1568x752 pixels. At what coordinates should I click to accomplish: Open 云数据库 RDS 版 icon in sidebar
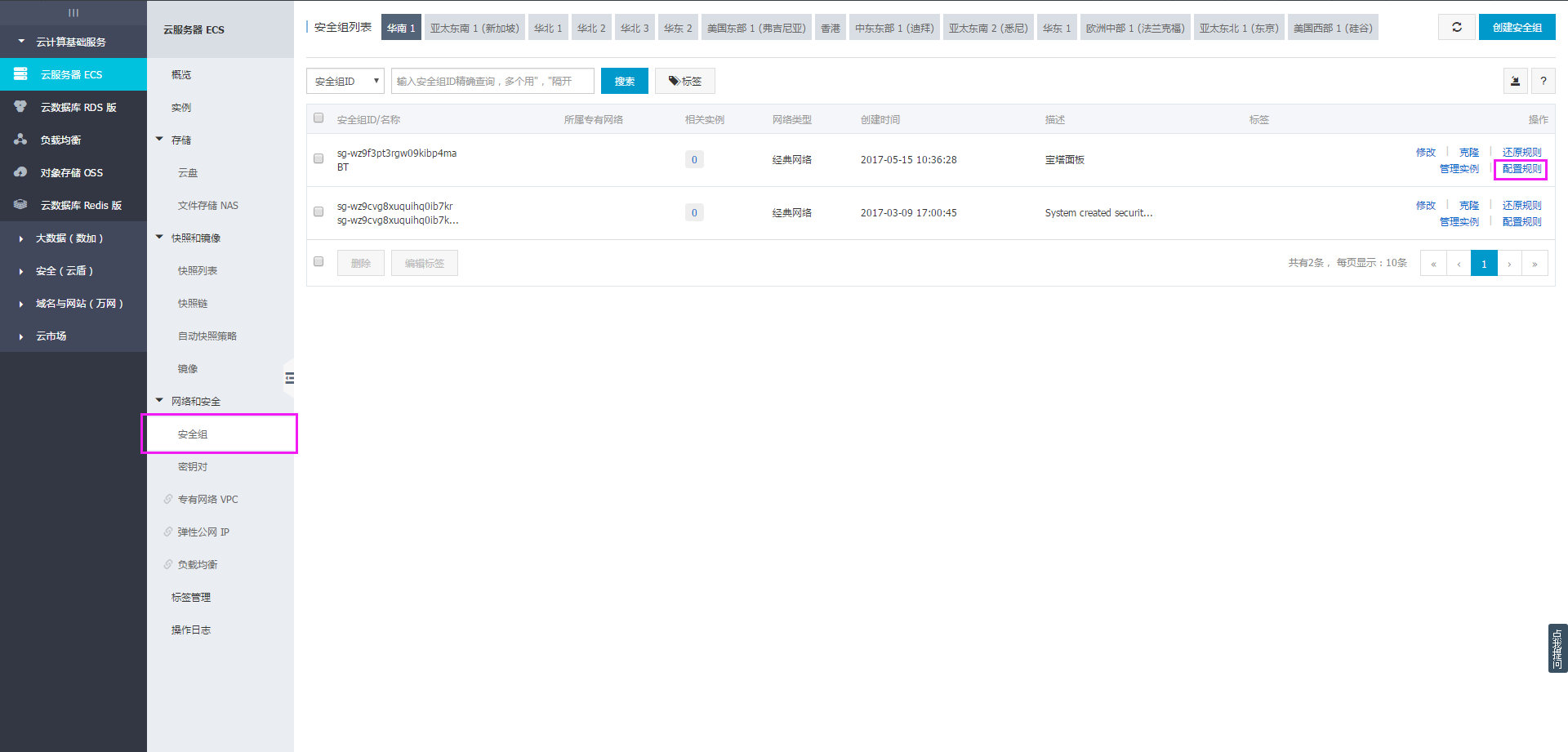[x=20, y=107]
